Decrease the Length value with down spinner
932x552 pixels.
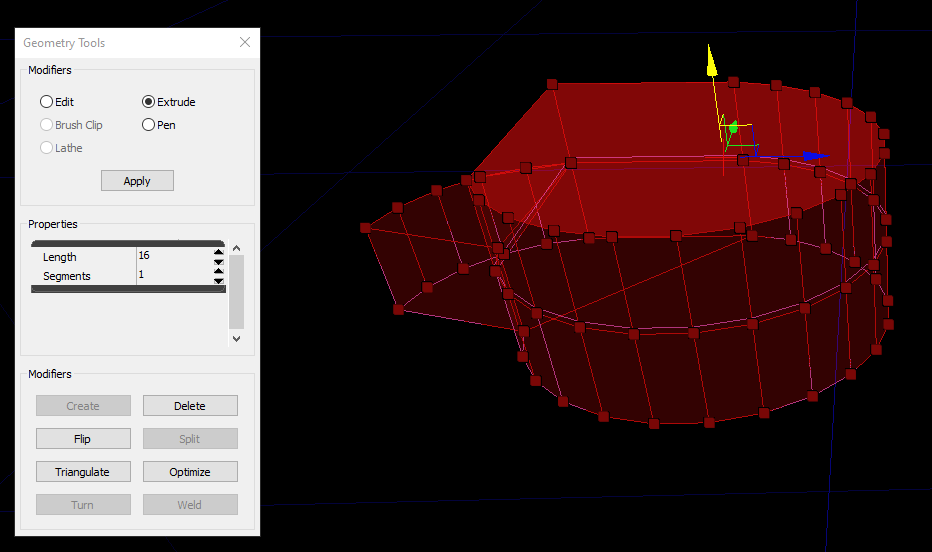tap(218, 262)
